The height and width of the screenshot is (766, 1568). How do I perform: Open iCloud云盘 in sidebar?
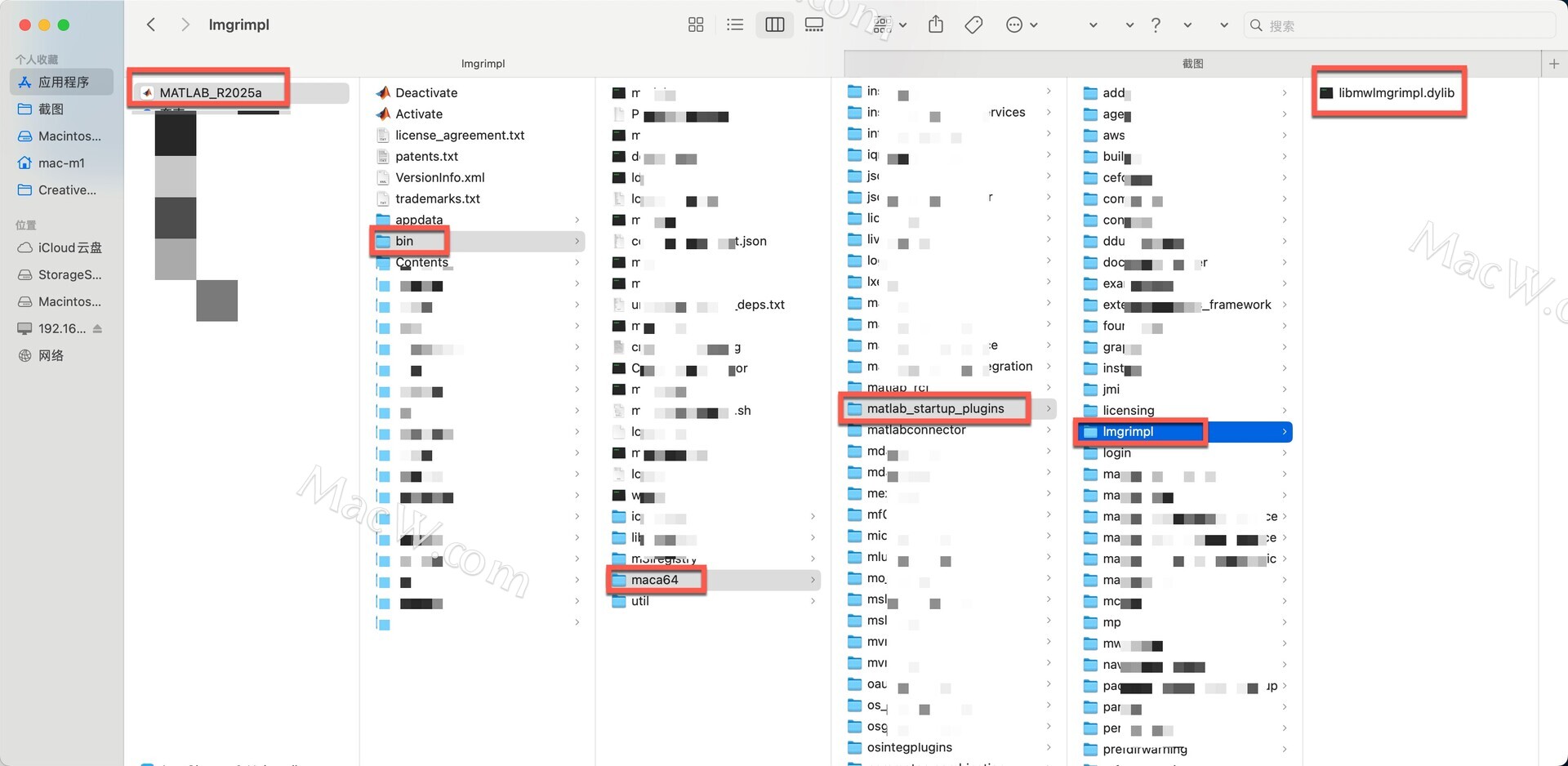click(69, 247)
